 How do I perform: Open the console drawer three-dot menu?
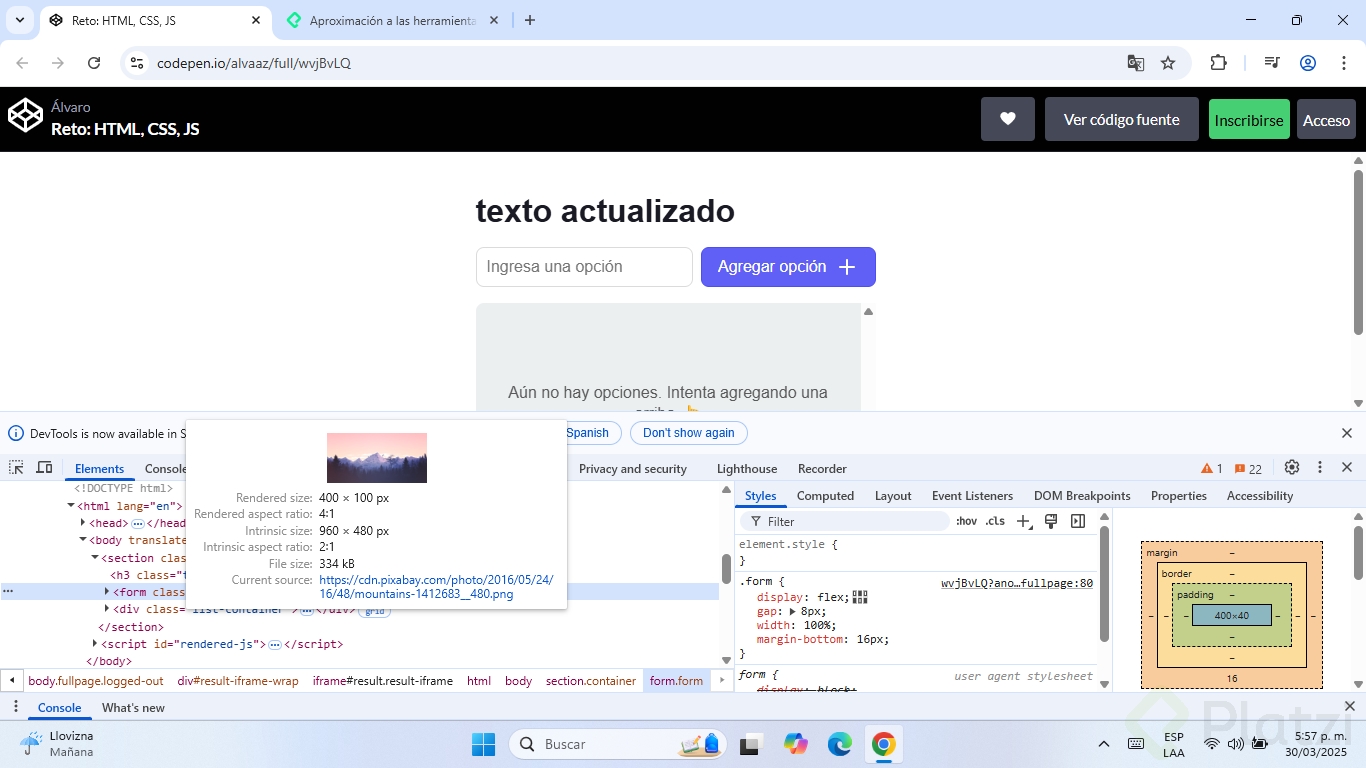(x=15, y=707)
